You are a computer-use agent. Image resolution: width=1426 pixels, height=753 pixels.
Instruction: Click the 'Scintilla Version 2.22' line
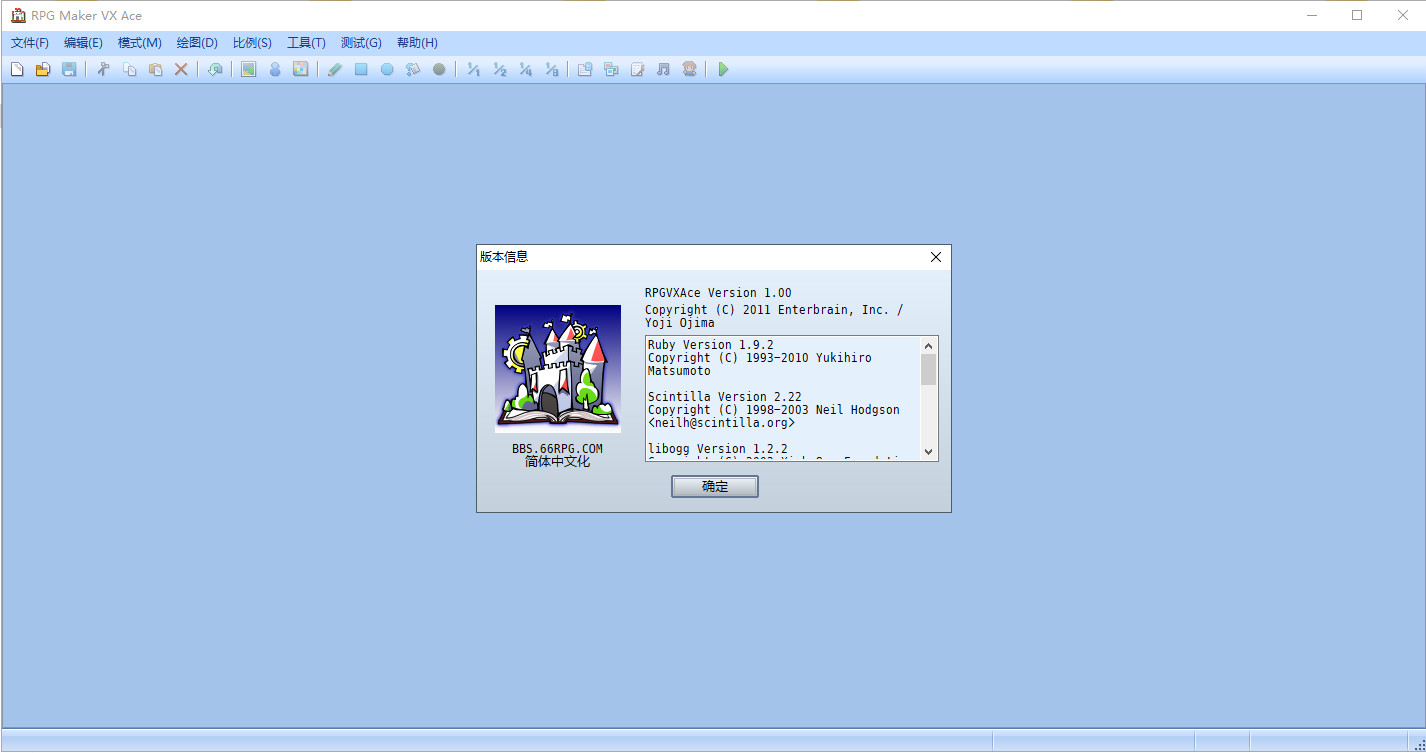tap(725, 397)
